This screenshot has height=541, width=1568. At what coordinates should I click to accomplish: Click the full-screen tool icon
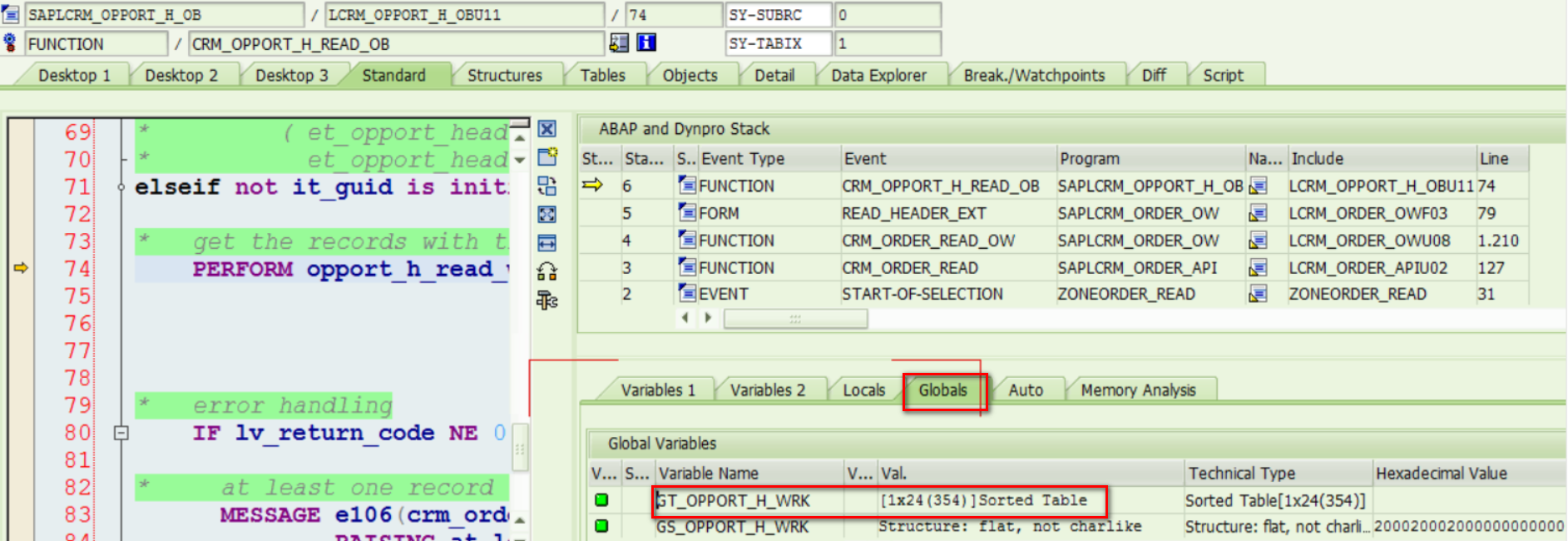tap(547, 214)
